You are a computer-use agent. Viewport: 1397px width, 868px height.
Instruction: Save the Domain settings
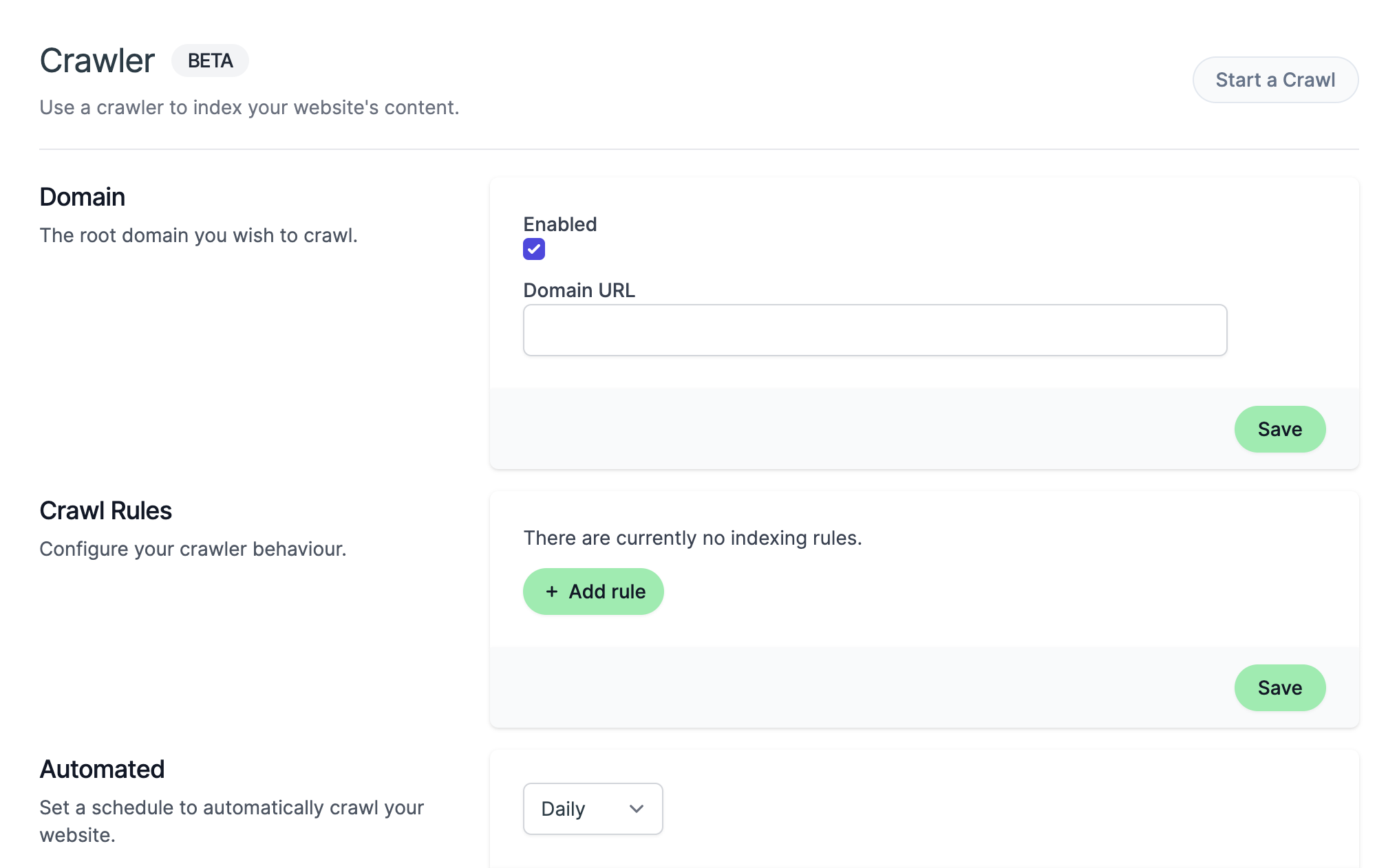(x=1279, y=429)
